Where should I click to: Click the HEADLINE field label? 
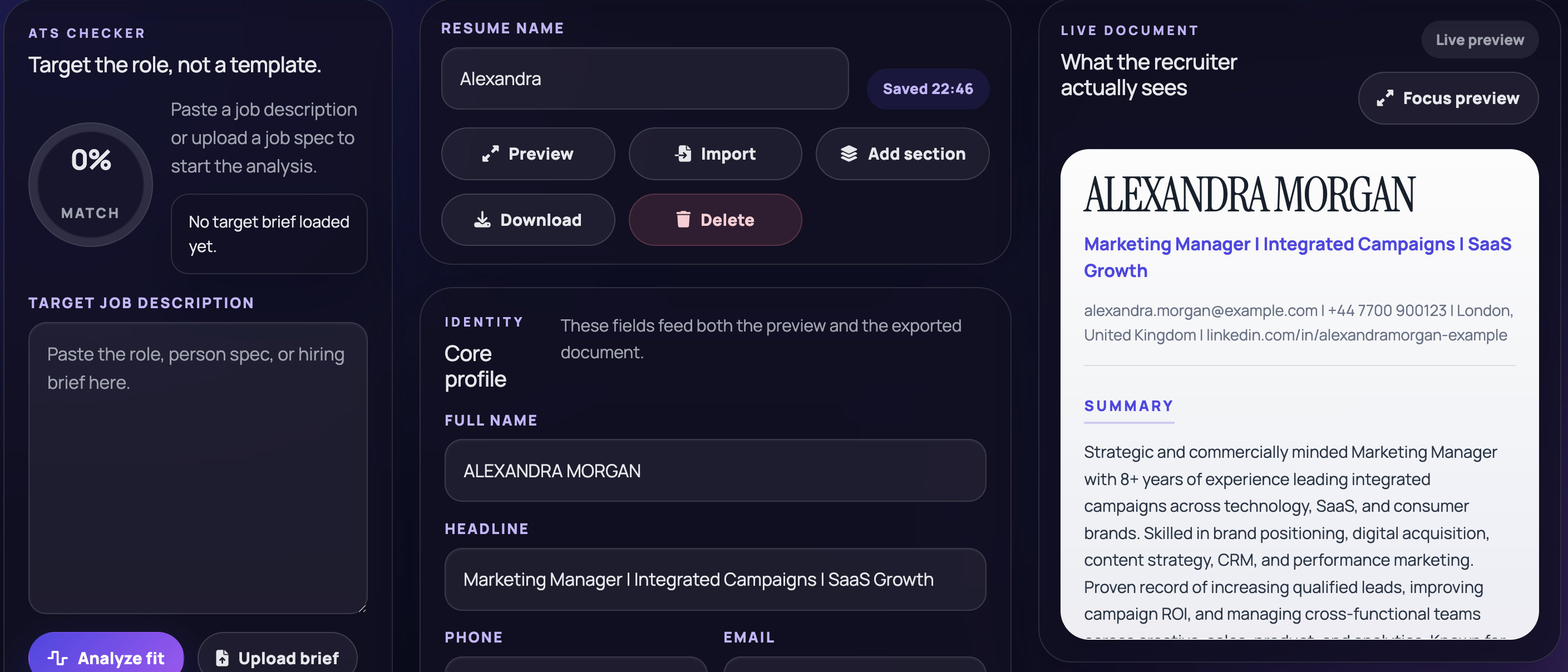point(487,529)
